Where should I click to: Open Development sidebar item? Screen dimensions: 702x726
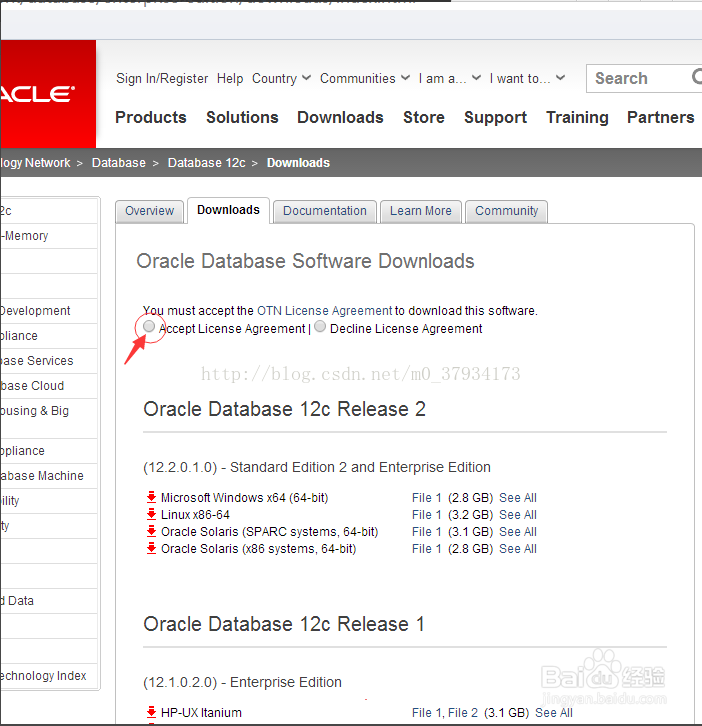click(49, 311)
